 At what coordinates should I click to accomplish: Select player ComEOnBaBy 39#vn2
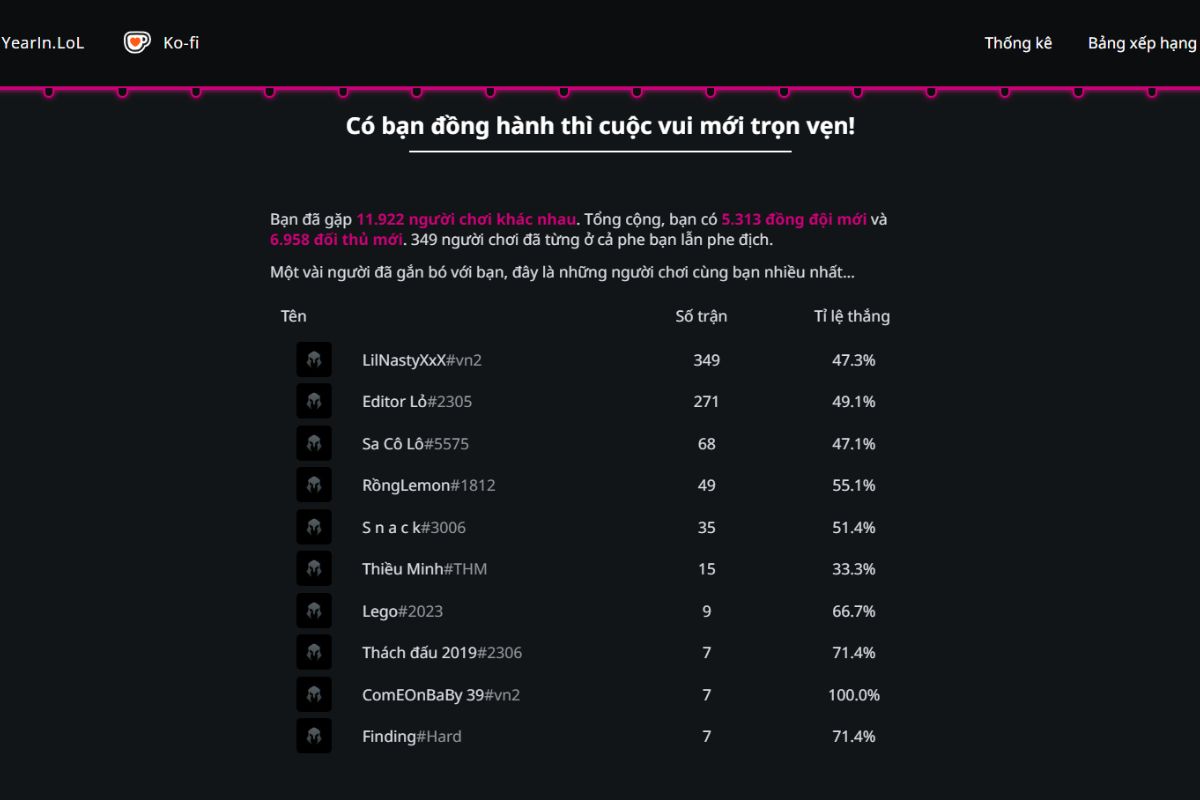(x=440, y=695)
